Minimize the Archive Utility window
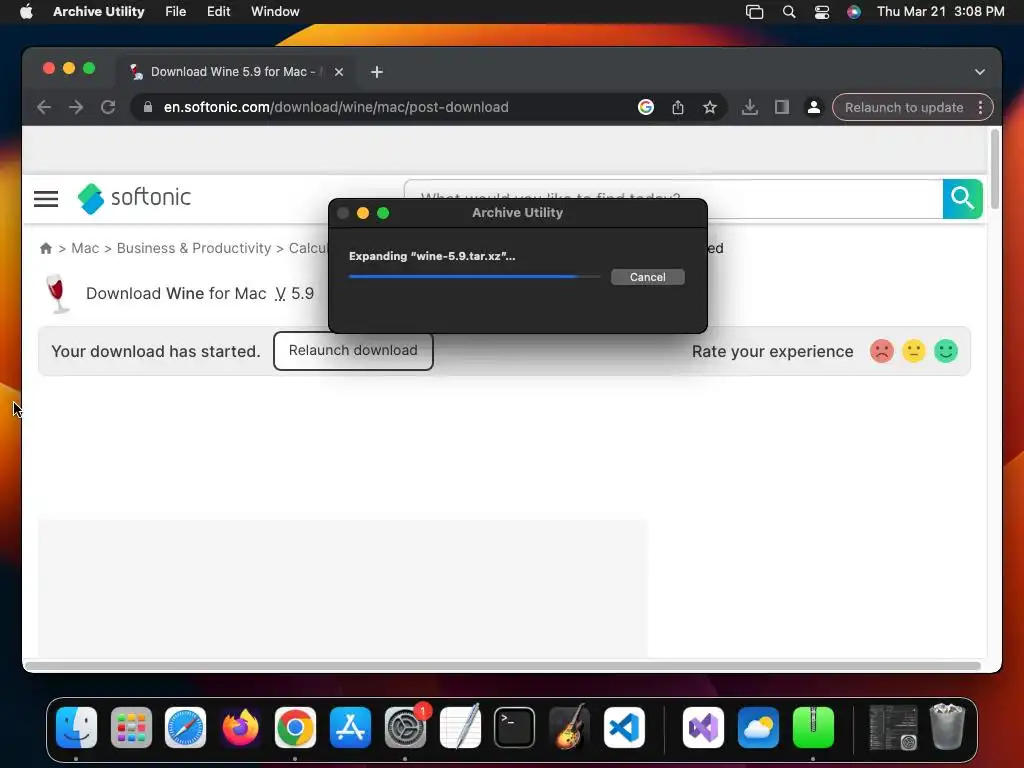The height and width of the screenshot is (768, 1024). tap(362, 213)
